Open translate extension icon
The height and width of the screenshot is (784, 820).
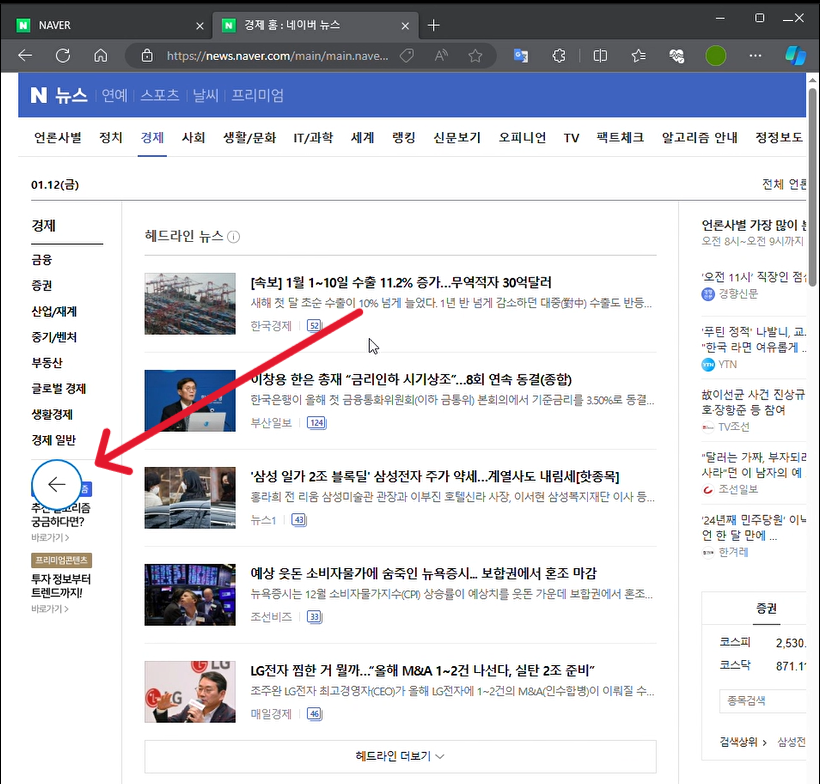pyautogui.click(x=521, y=55)
